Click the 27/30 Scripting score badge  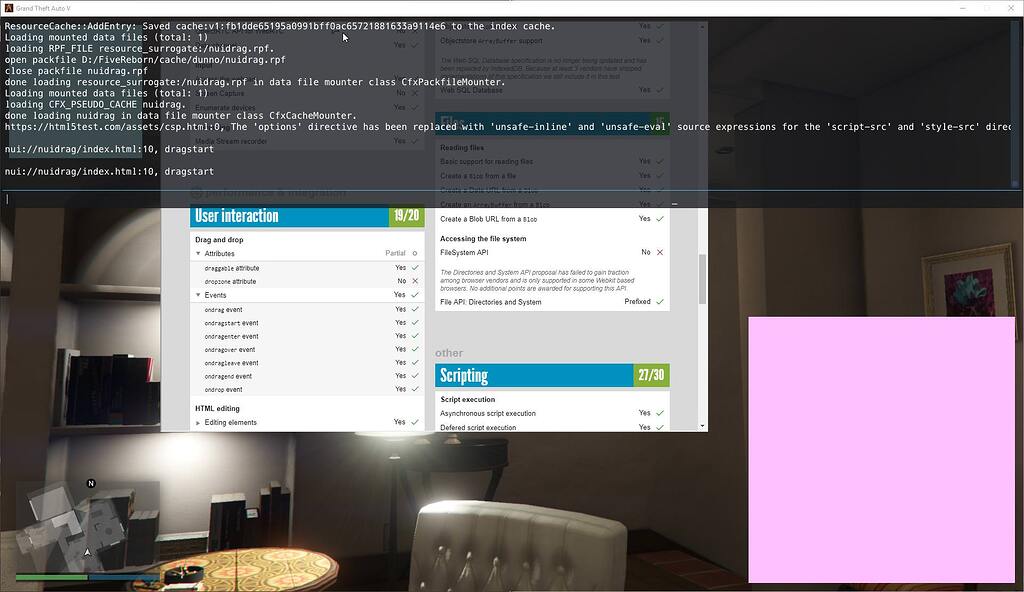(x=651, y=374)
